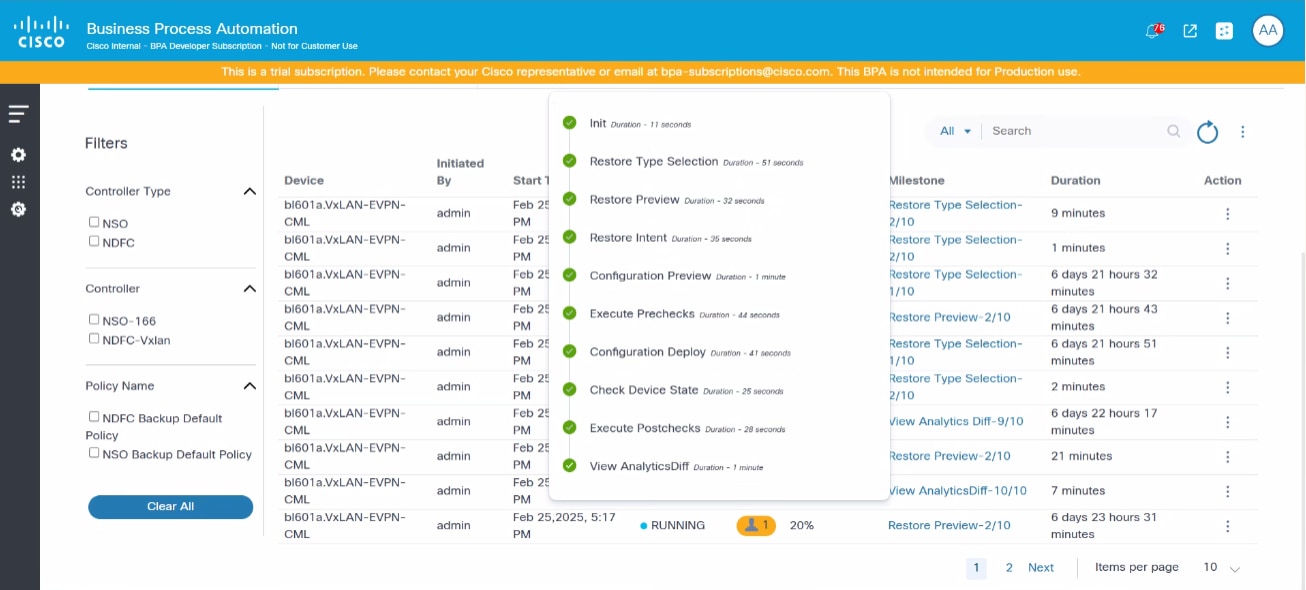The height and width of the screenshot is (590, 1306).
Task: Open action menu for the 9 minutes row
Action: click(1227, 213)
